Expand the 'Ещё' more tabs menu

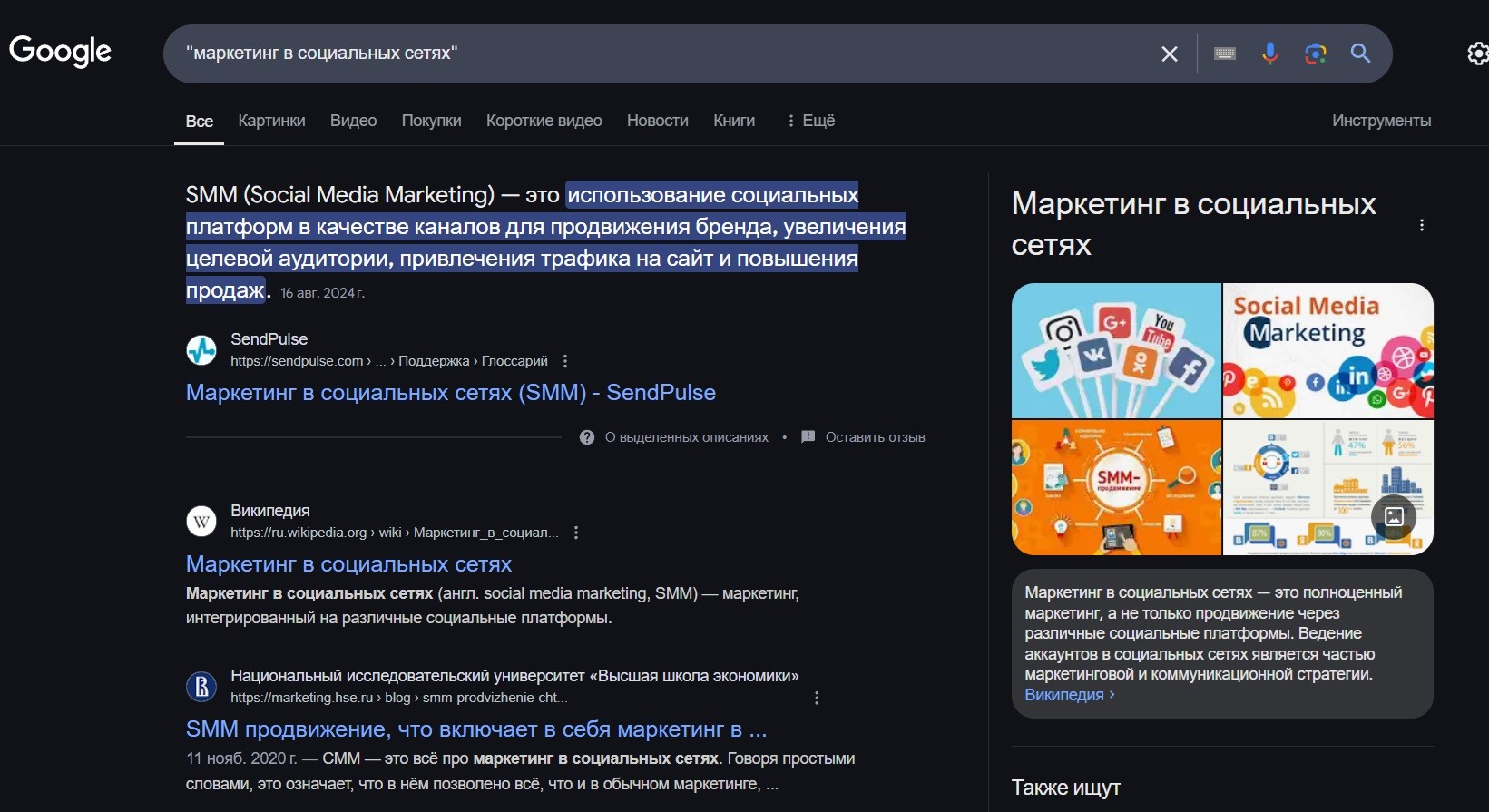click(x=810, y=121)
